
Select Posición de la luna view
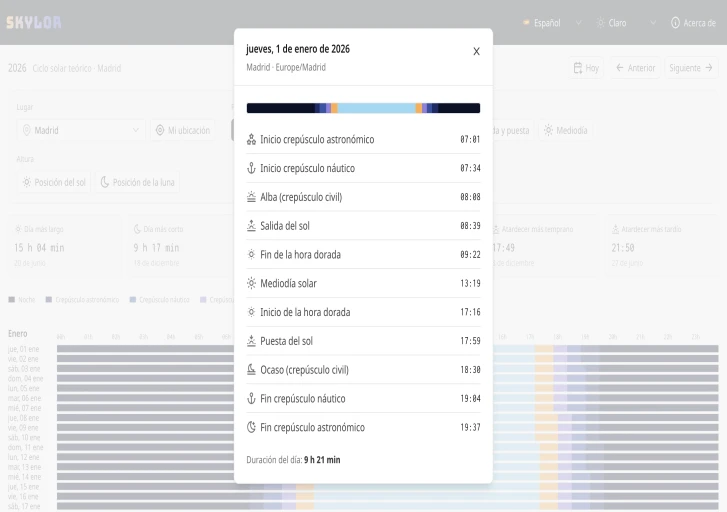pyautogui.click(x=138, y=182)
